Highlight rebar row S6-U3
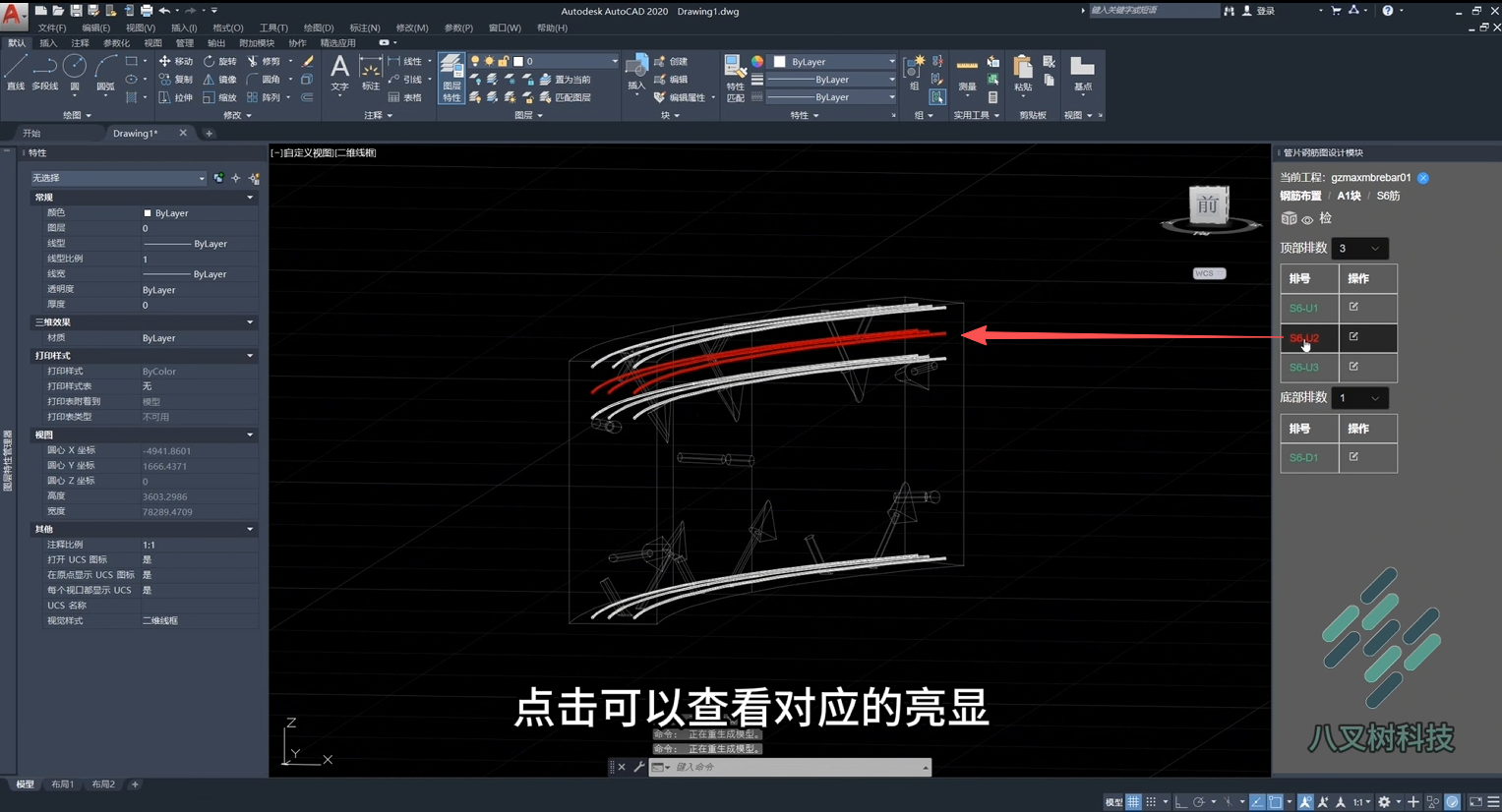This screenshot has height=812, width=1502. pos(1303,368)
